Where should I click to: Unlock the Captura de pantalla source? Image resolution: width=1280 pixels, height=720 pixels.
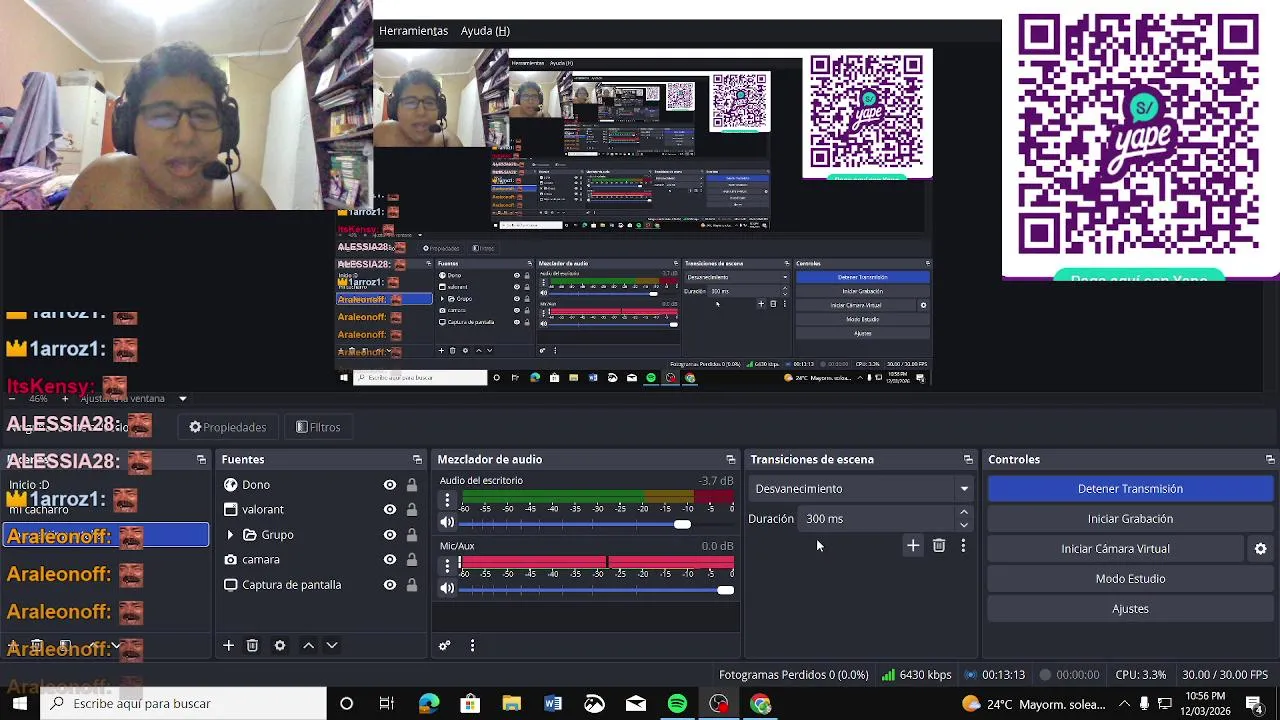click(x=411, y=585)
